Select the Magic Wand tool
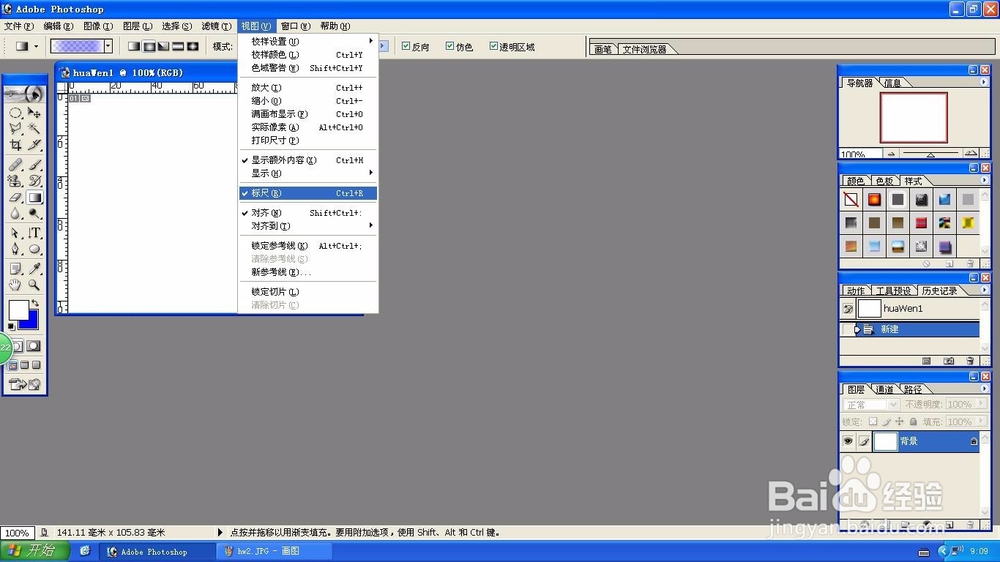This screenshot has height=562, width=1000. click(x=34, y=129)
